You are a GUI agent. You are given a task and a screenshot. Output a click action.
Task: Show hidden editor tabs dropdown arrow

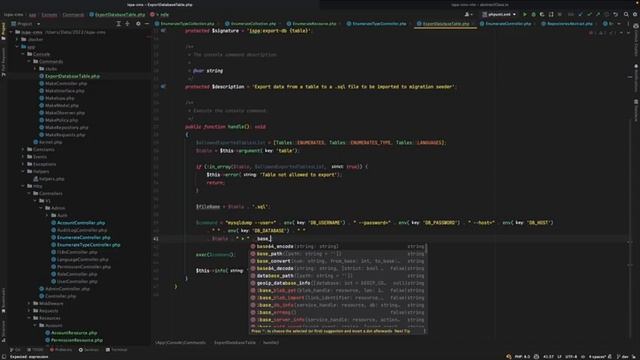tap(620, 24)
